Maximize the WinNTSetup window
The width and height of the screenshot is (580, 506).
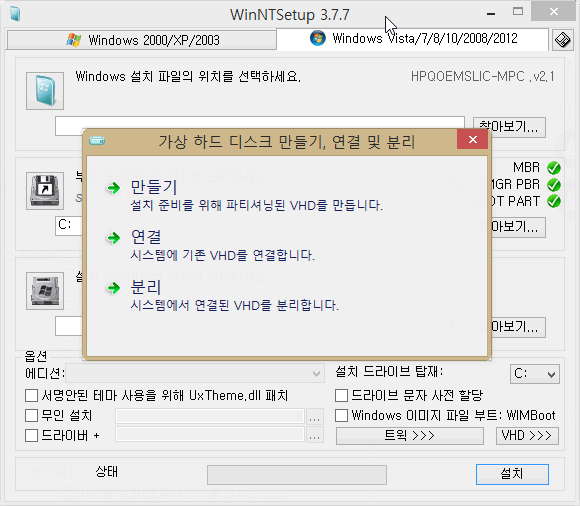tap(518, 12)
